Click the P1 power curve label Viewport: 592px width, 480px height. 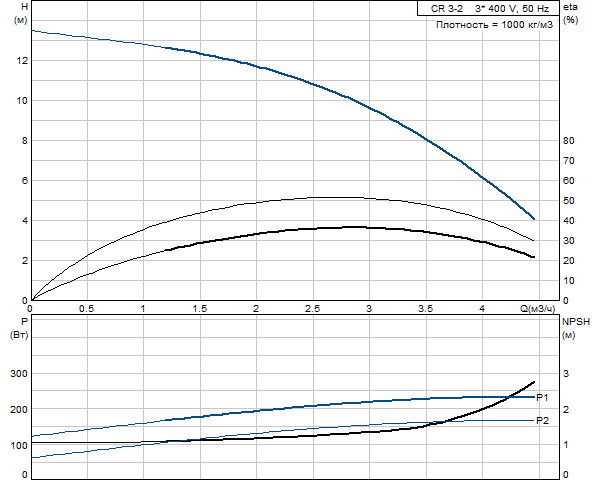click(542, 397)
